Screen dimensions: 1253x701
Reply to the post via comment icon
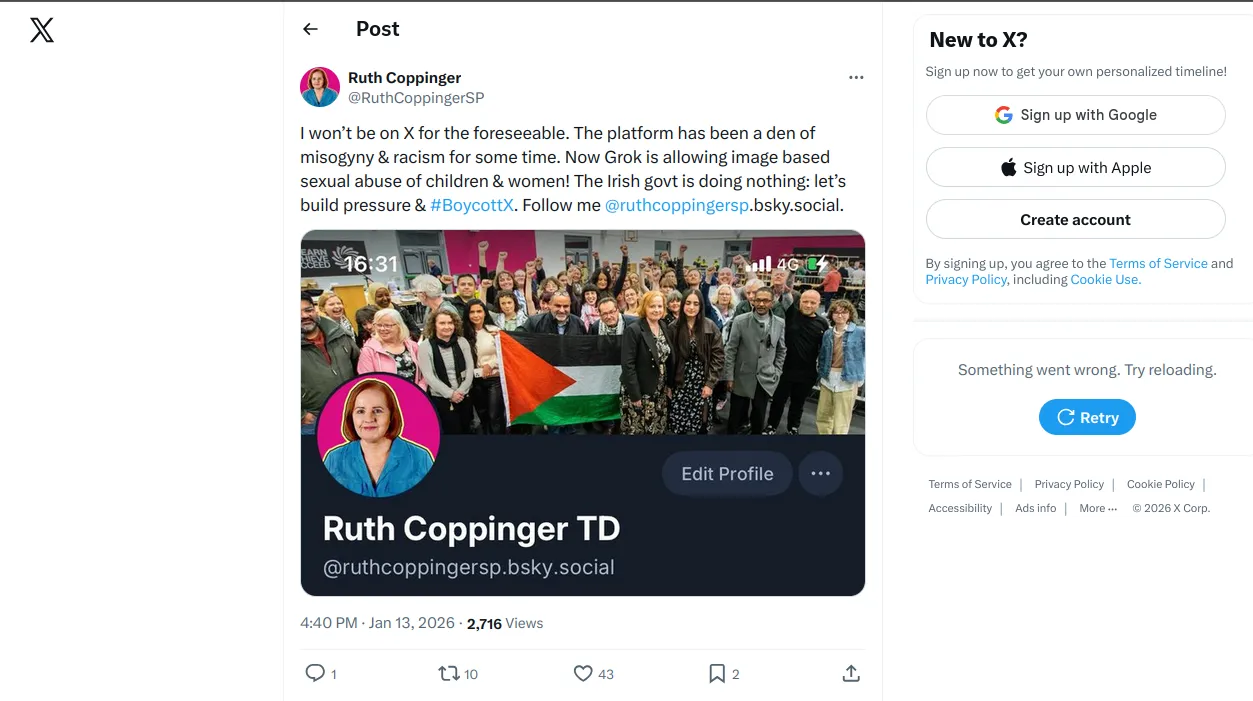click(x=315, y=673)
